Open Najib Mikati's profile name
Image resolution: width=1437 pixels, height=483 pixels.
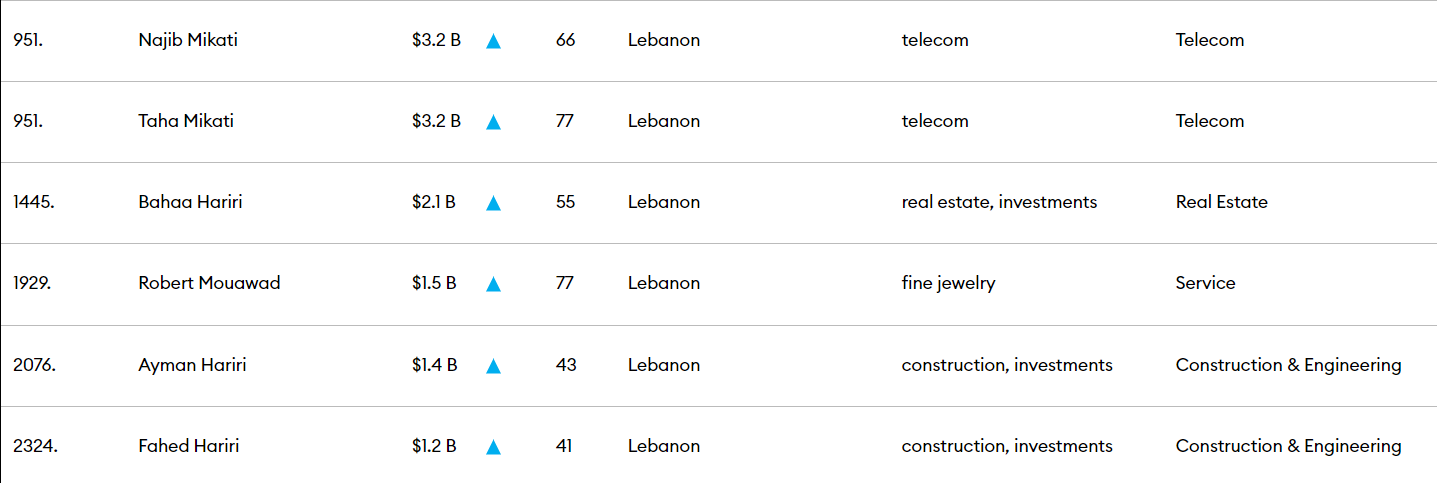tap(188, 41)
